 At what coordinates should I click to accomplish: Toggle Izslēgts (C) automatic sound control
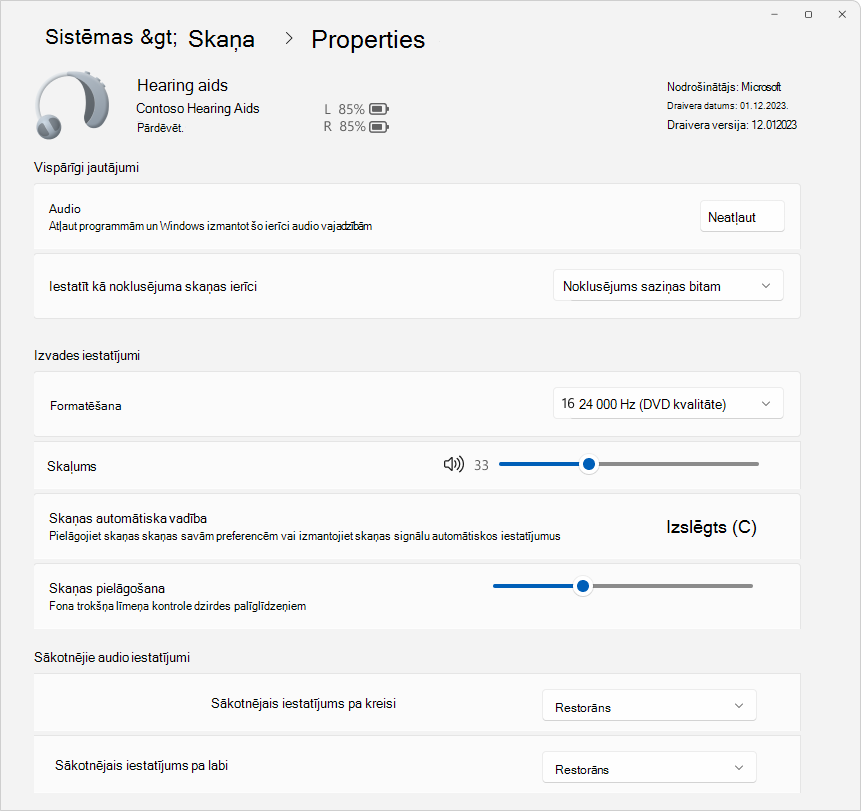pyautogui.click(x=711, y=527)
